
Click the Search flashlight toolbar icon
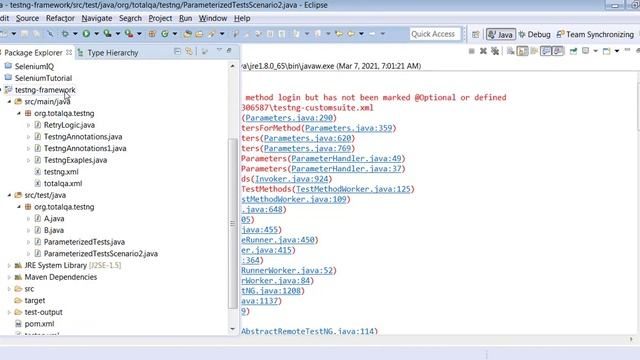pyautogui.click(x=211, y=34)
